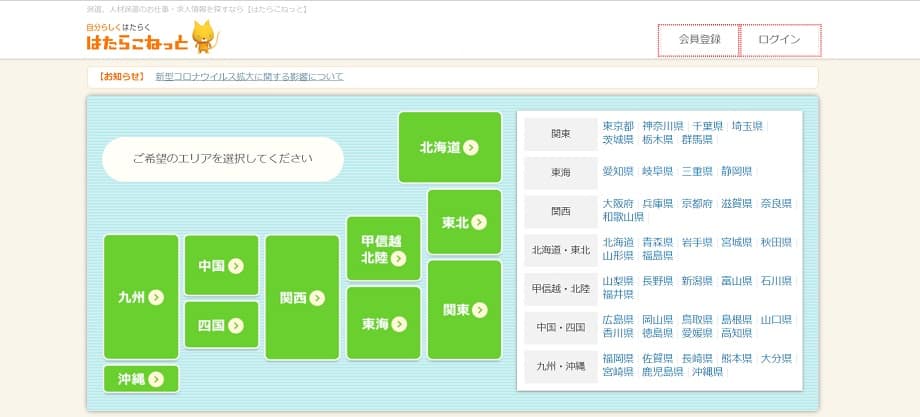The width and height of the screenshot is (920, 417).
Task: Open the 熊本県 link
Action: (x=737, y=358)
